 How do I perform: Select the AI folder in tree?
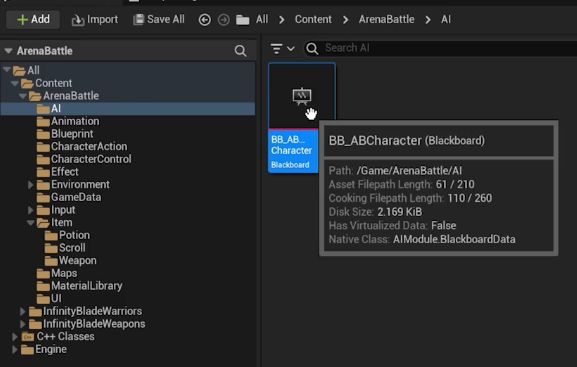click(x=49, y=109)
